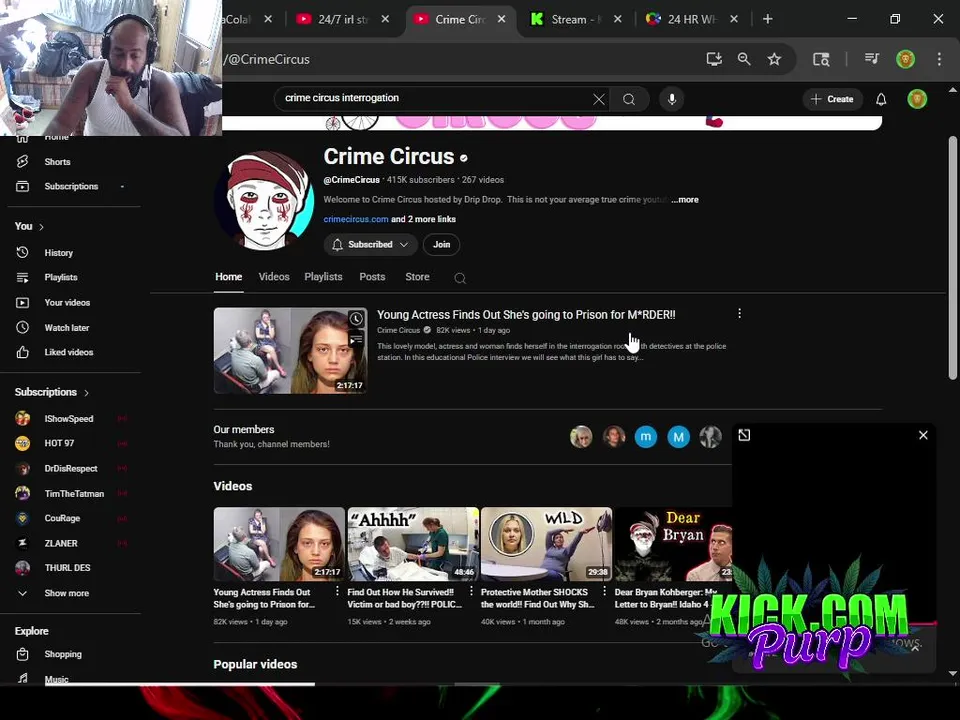Open the YouTube account avatar menu
Image resolution: width=960 pixels, height=720 pixels.
pyautogui.click(x=917, y=99)
